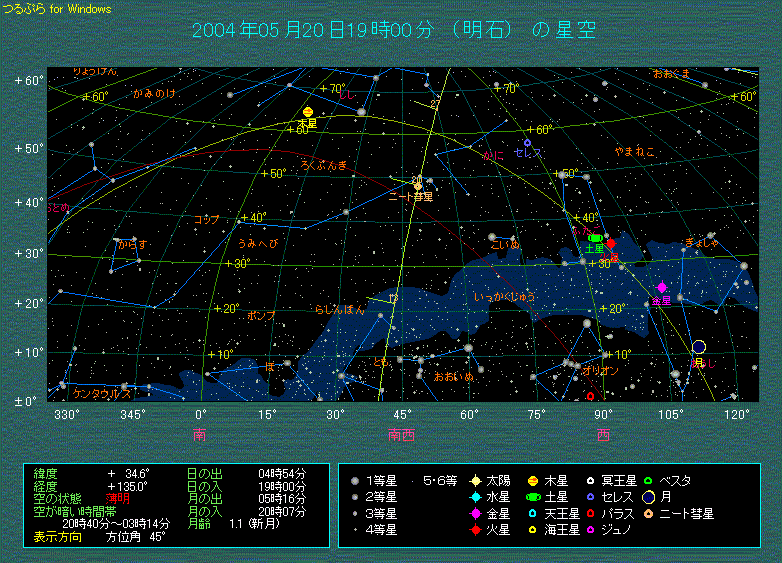782x563 pixels.
Task: Click the moon age value 1.1 (新月)
Action: 254,524
